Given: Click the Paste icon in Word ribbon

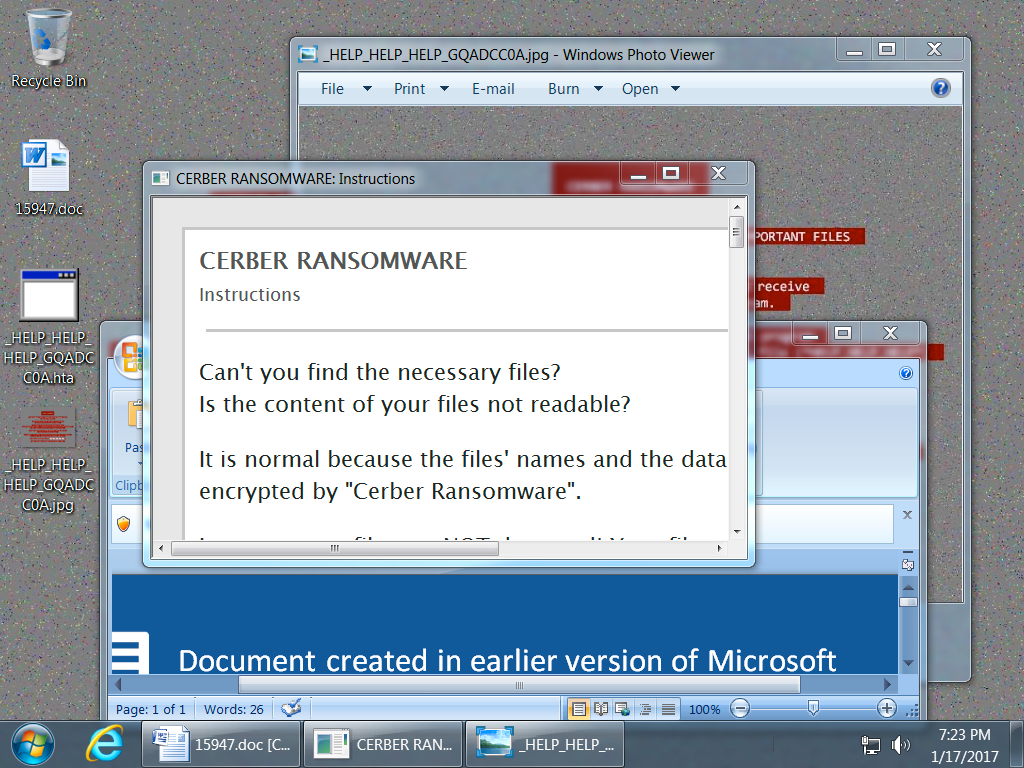Looking at the screenshot, I should (x=135, y=415).
